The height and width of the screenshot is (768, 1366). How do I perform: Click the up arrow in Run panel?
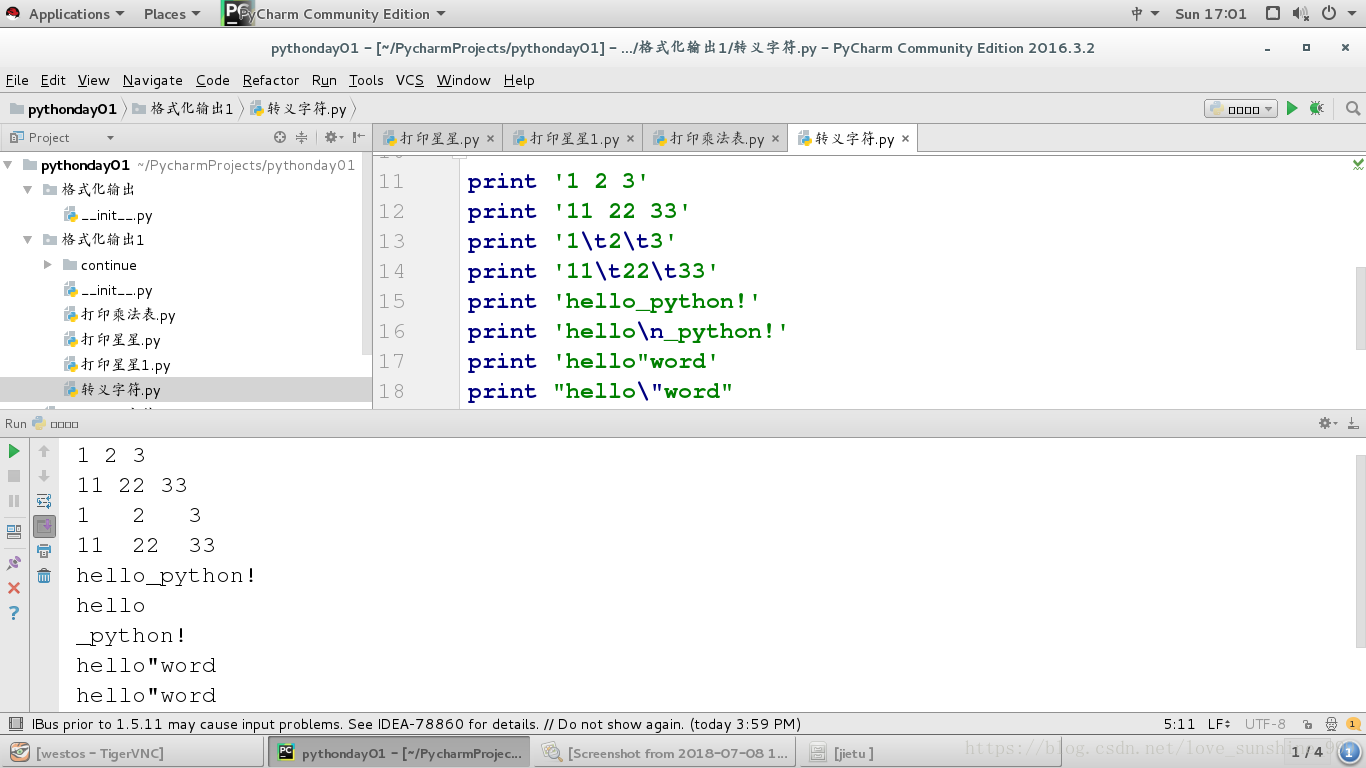coord(44,452)
